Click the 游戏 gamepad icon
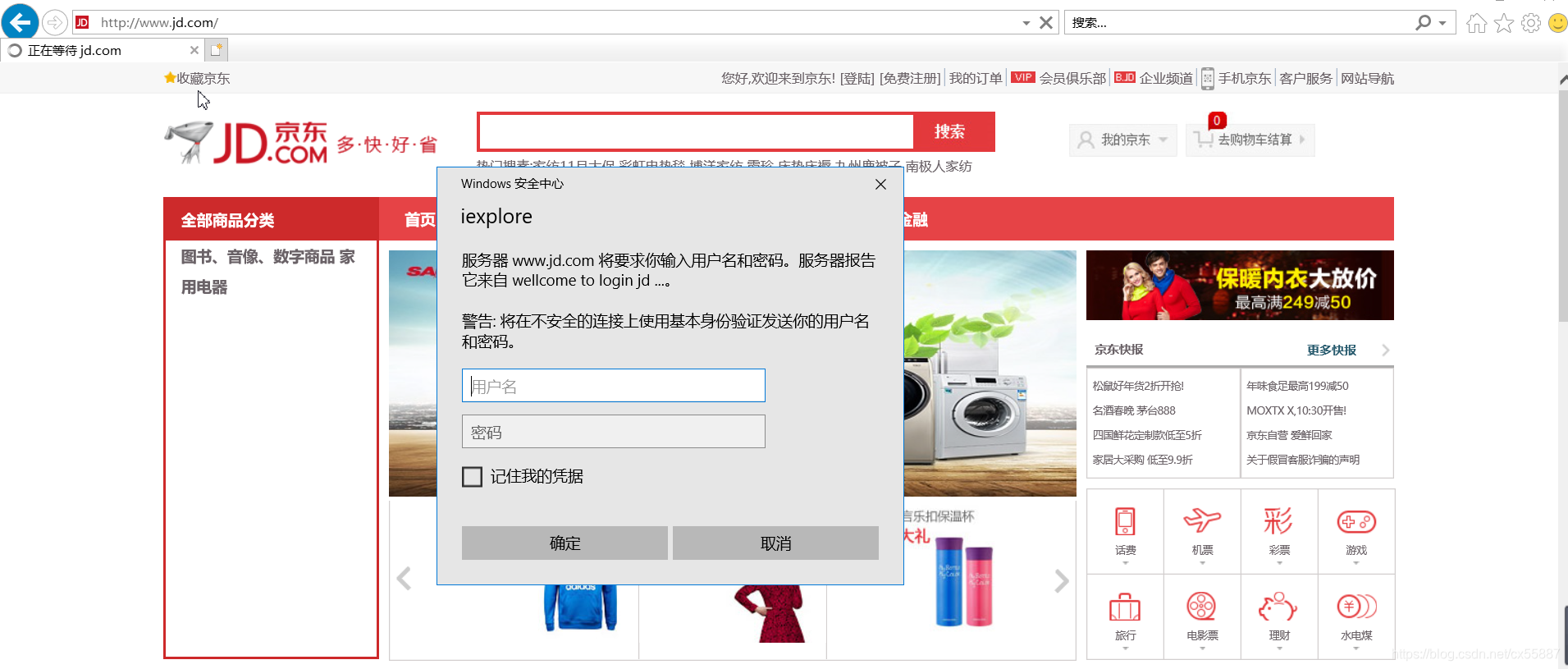 pyautogui.click(x=1356, y=522)
